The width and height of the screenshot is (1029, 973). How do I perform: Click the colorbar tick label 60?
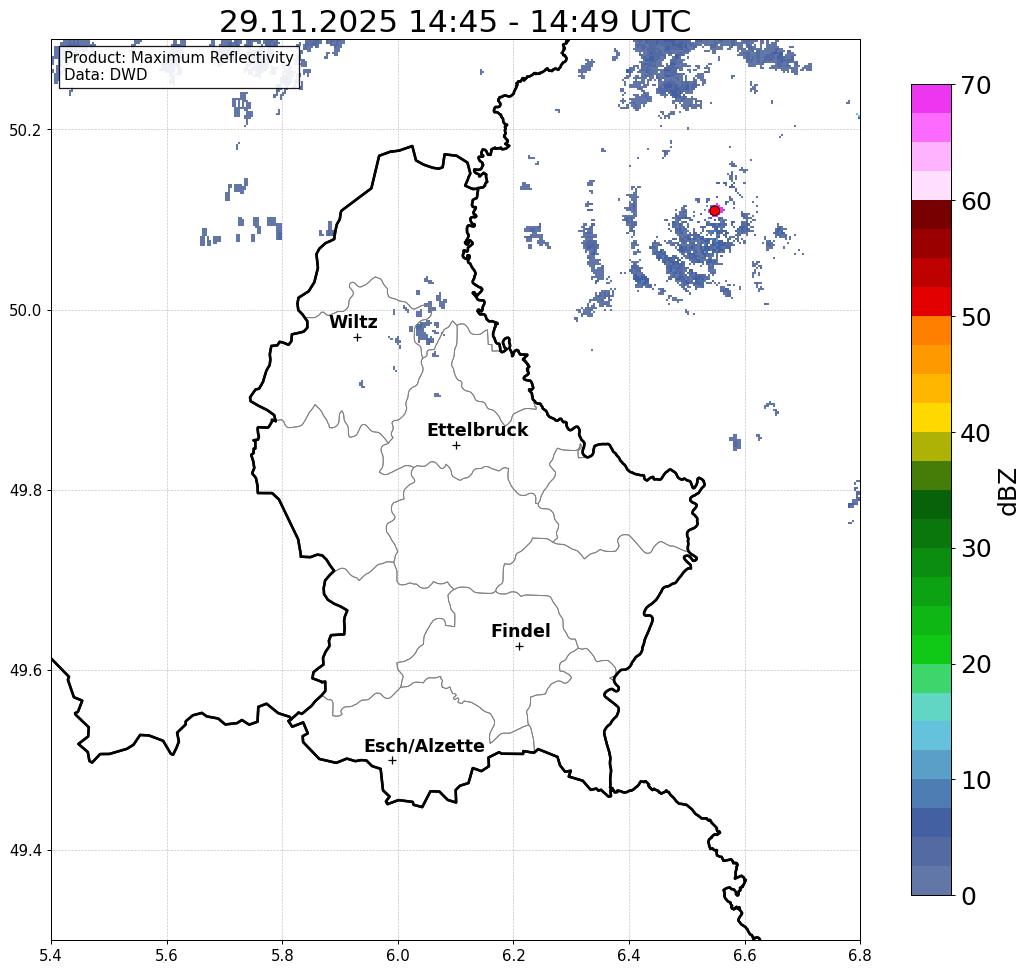[976, 201]
